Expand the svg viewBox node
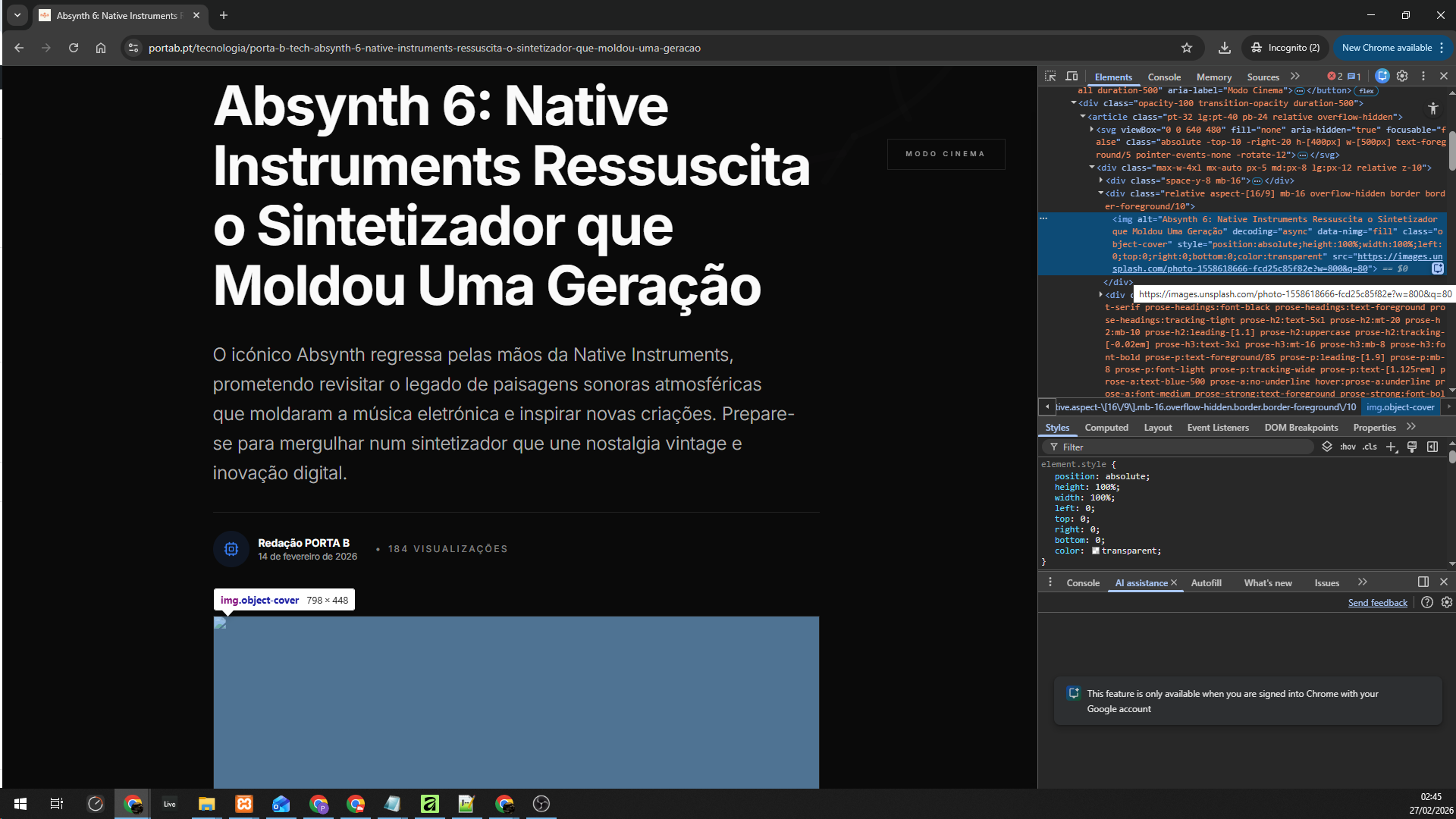Viewport: 1456px width, 819px height. pos(1092,130)
